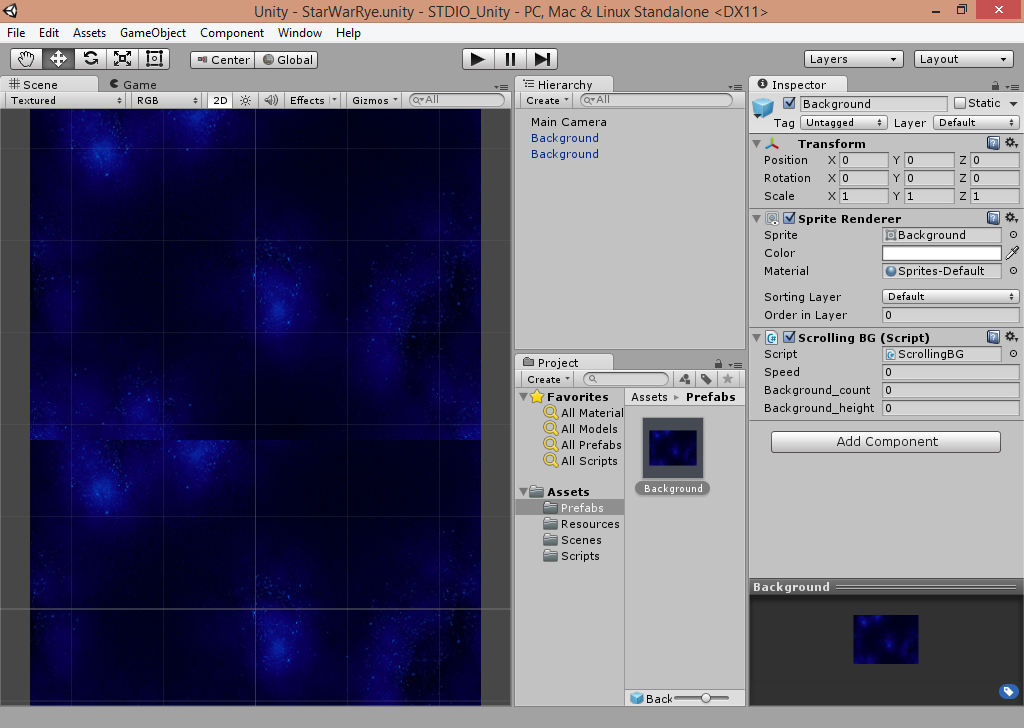Toggle scene lighting sun icon
Viewport: 1024px width, 728px height.
246,100
